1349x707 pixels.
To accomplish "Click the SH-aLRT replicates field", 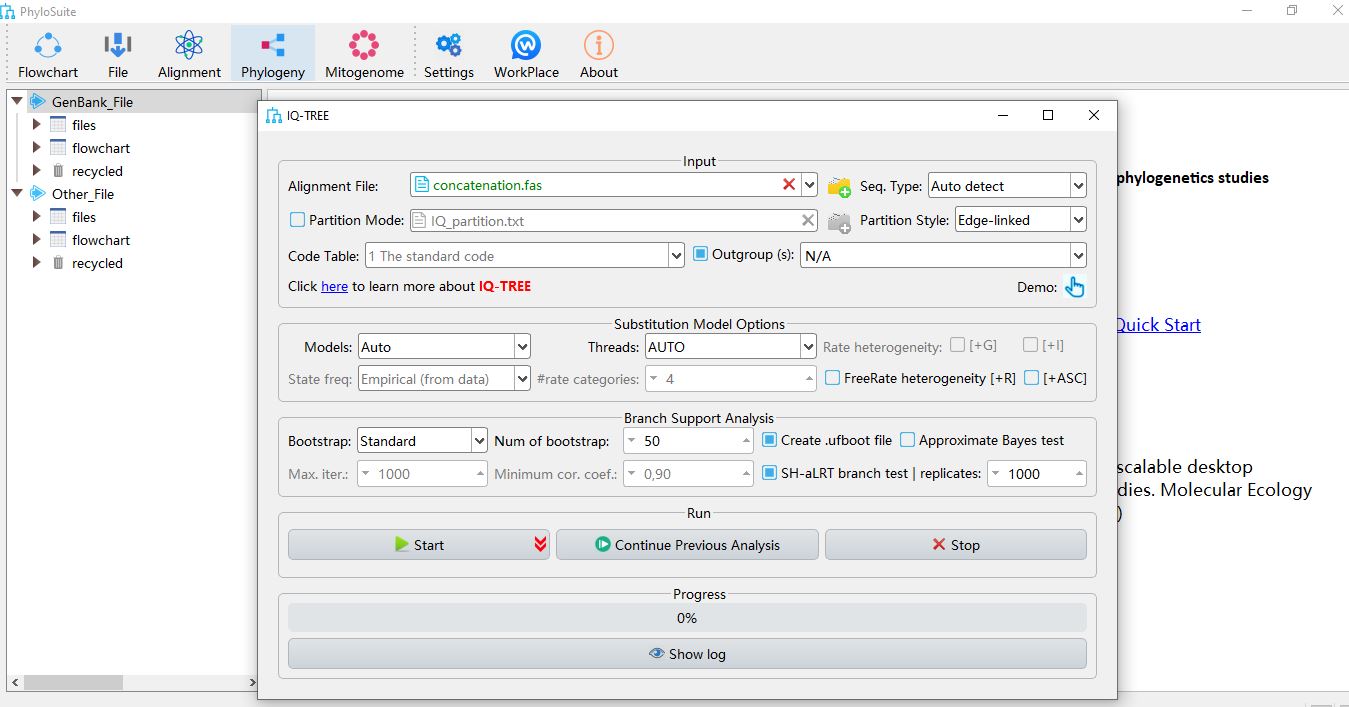I will click(x=1037, y=474).
